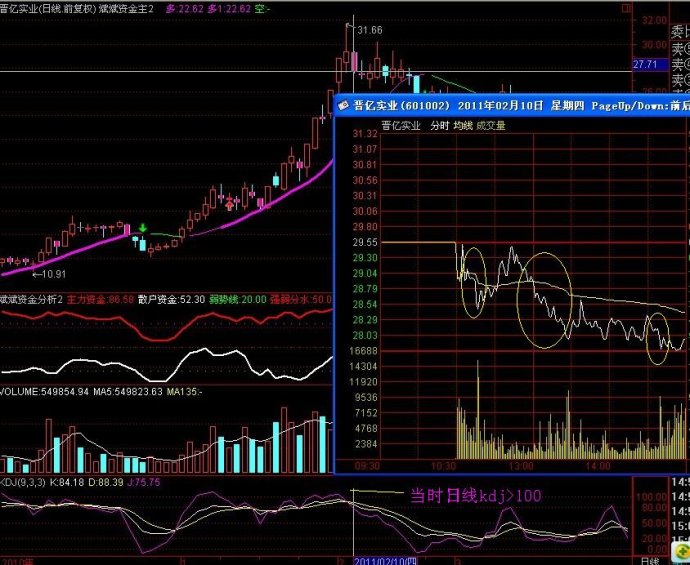Select the 斌斌资金分析2 indicator label
690x565 pixels.
coord(32,300)
